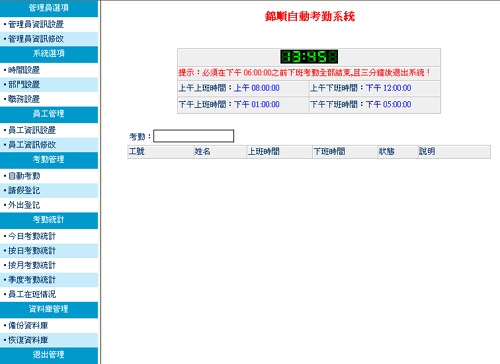This screenshot has width=500, height=364.
Task: Open 外出登記 page
Action: [24, 205]
